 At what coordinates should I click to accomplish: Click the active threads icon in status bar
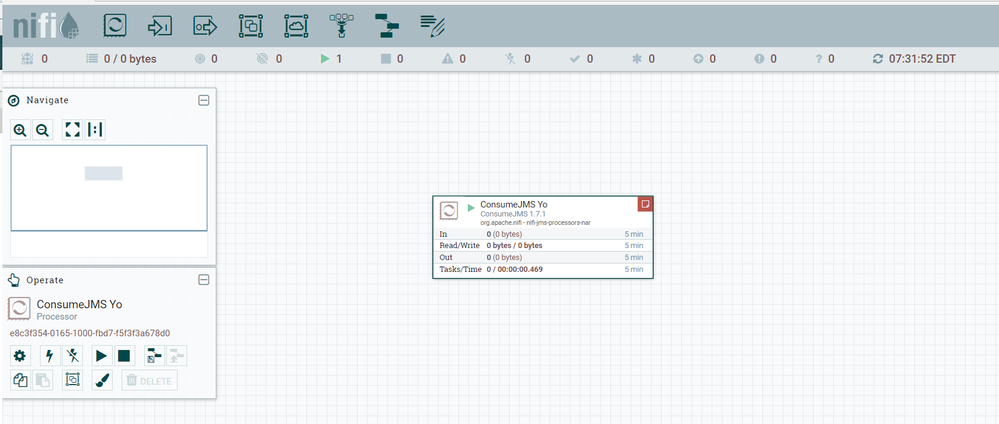(27, 59)
